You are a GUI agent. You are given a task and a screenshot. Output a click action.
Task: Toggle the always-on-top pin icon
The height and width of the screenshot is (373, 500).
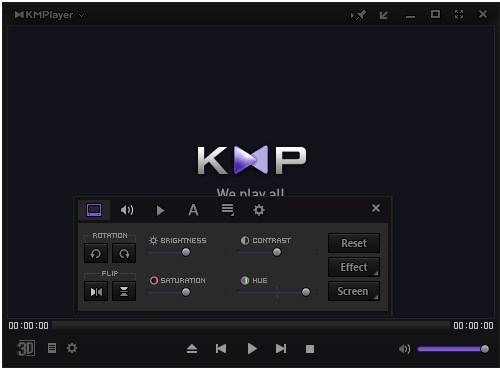(358, 15)
